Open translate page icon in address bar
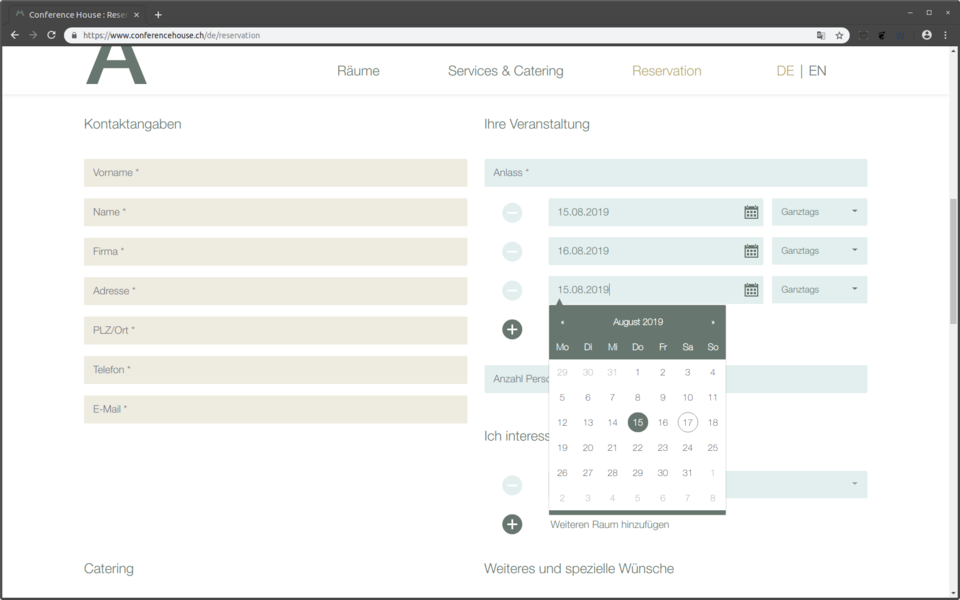 coord(821,36)
